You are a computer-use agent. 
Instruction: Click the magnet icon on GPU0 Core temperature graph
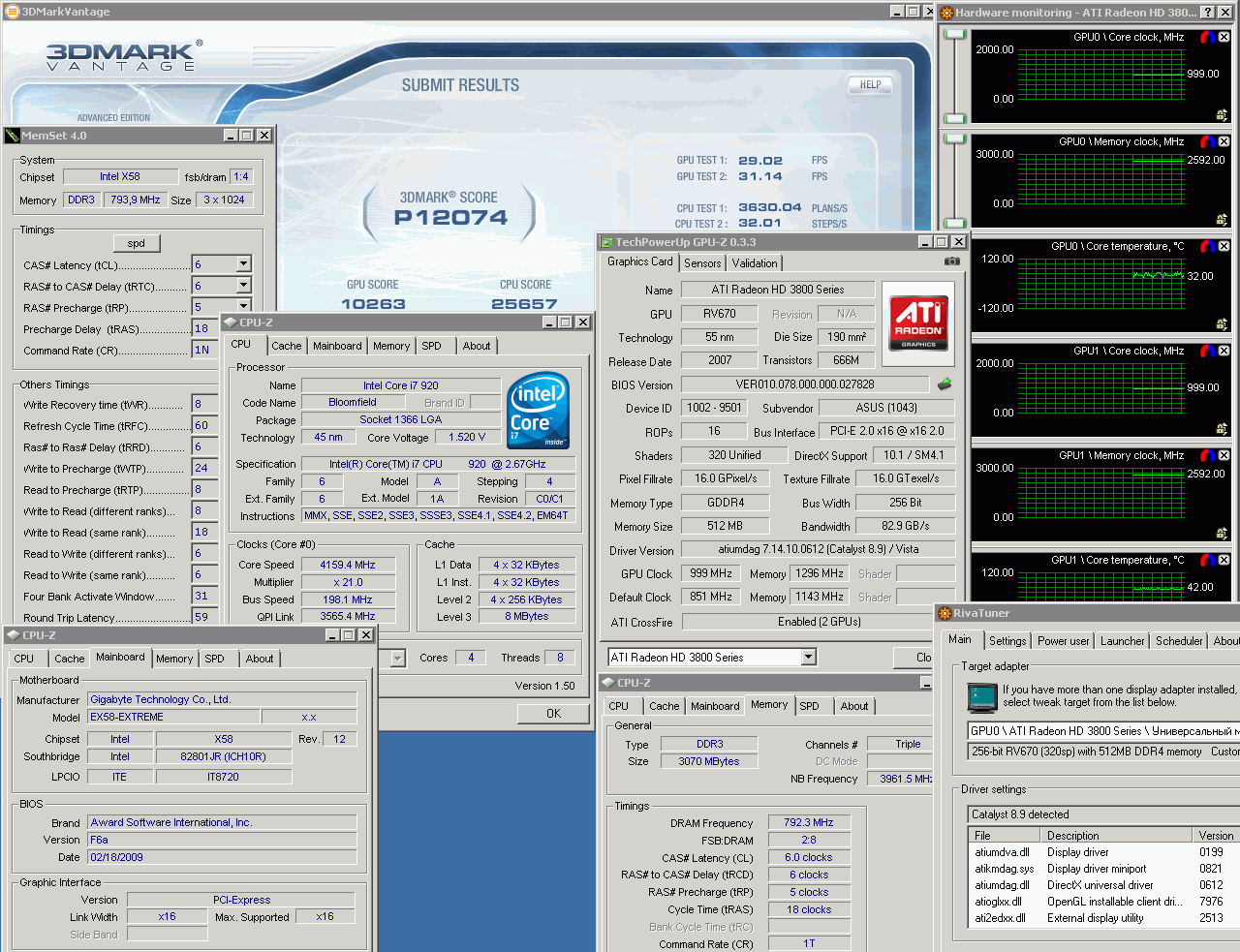[1207, 246]
